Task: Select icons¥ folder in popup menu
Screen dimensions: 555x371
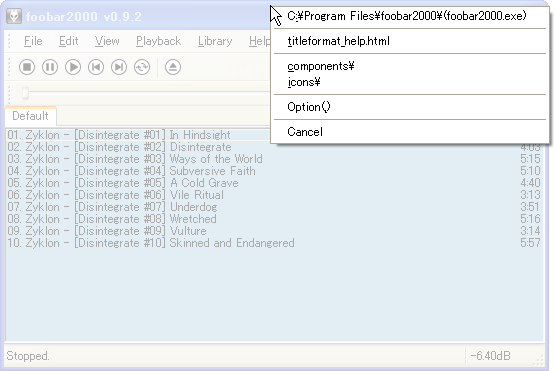Action: click(410, 82)
